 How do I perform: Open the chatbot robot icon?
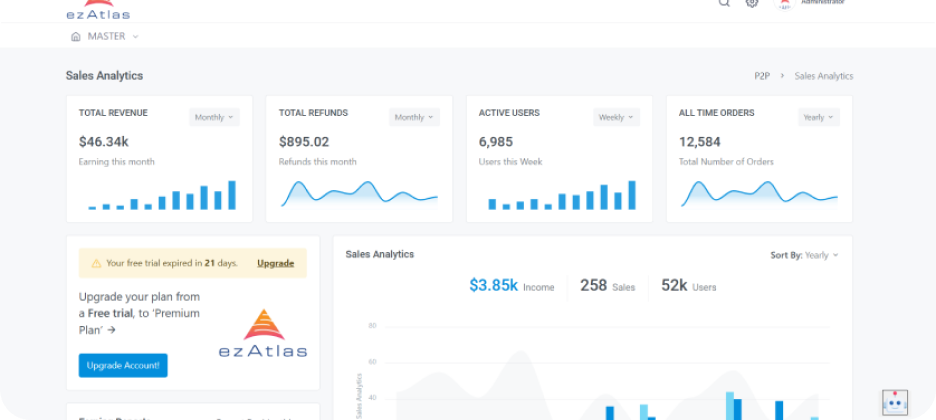[x=895, y=403]
